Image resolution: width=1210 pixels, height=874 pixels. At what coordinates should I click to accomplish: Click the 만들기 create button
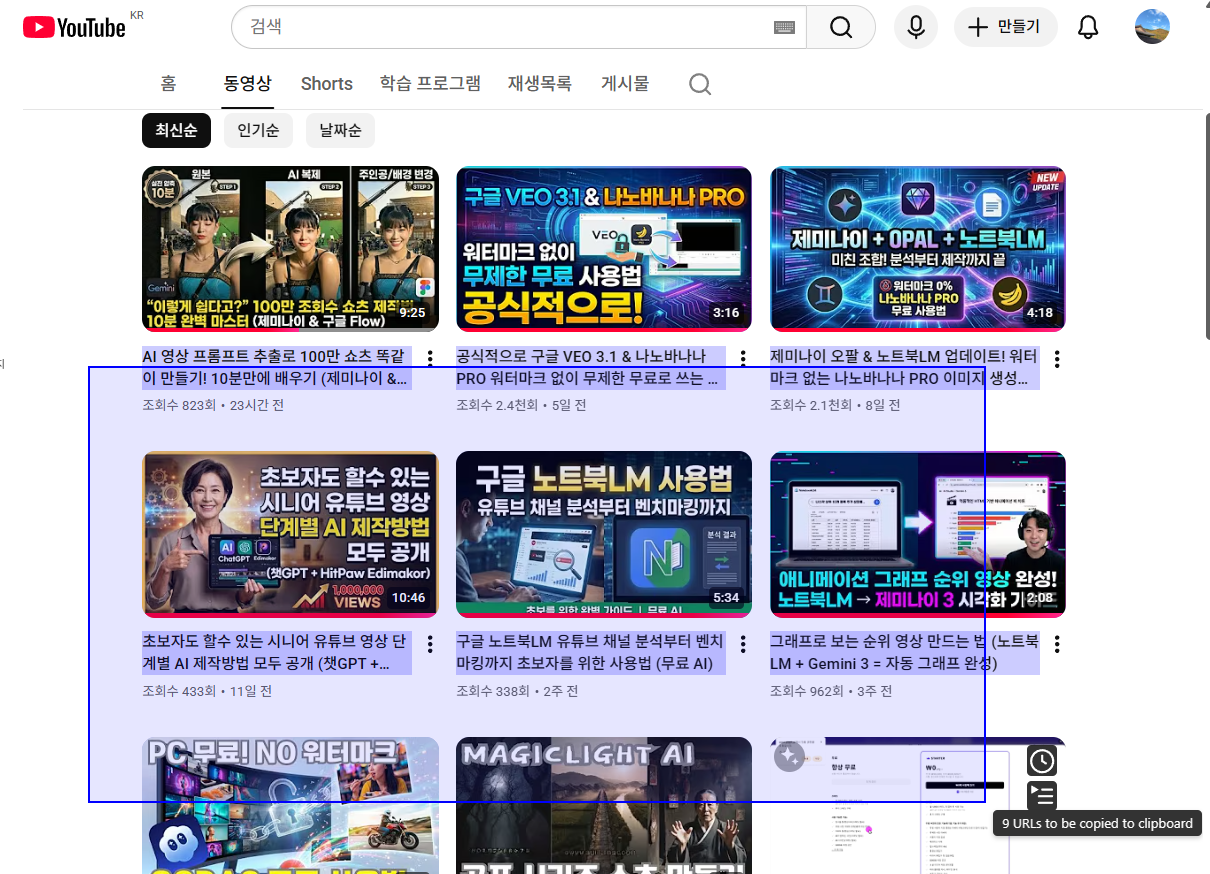click(x=1005, y=27)
